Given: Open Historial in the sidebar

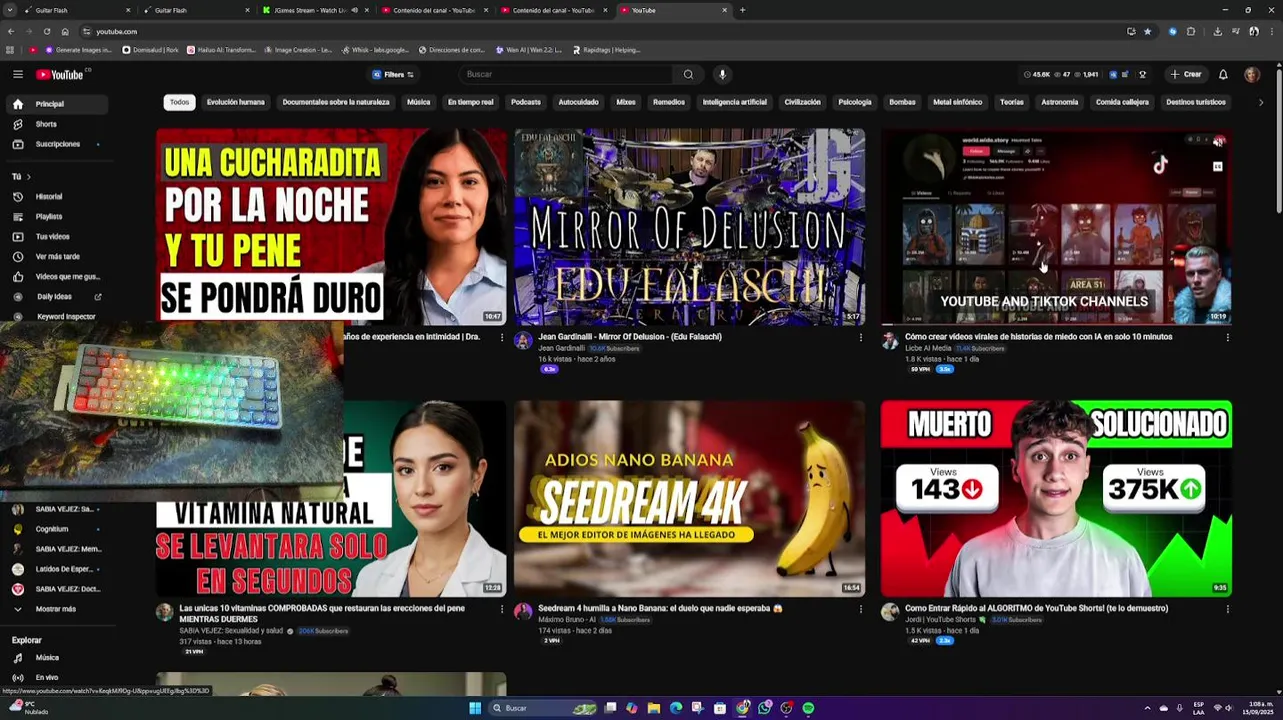Looking at the screenshot, I should click(49, 197).
